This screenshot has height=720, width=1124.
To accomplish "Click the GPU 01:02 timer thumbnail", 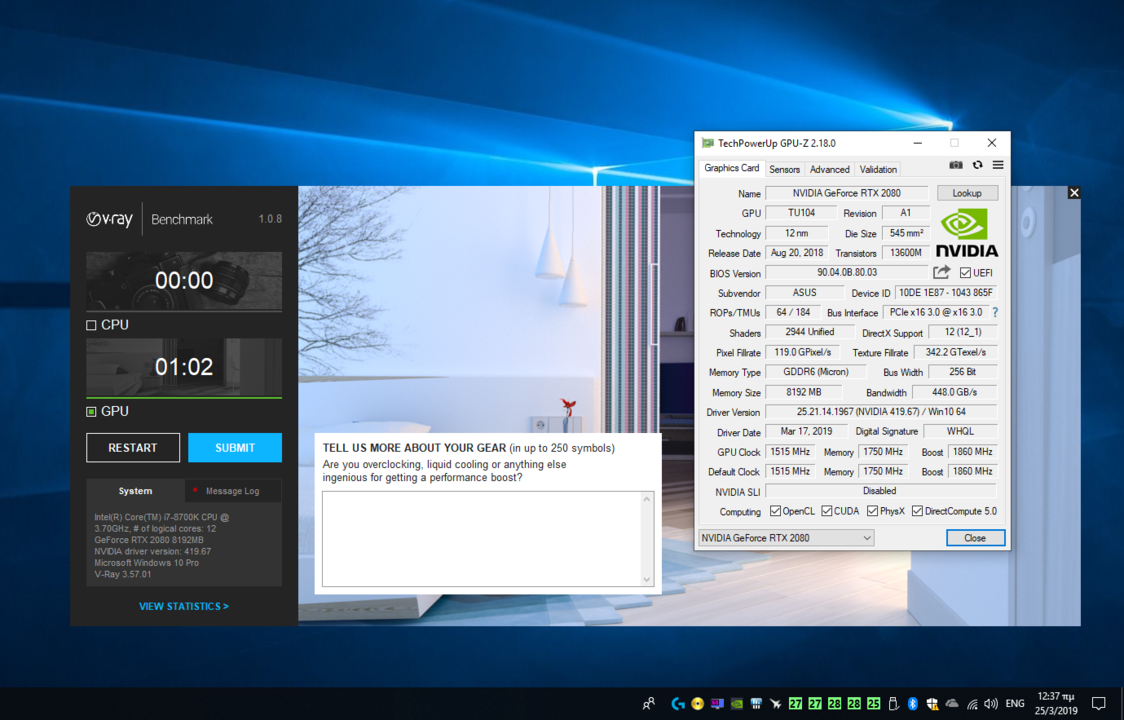I will point(184,366).
